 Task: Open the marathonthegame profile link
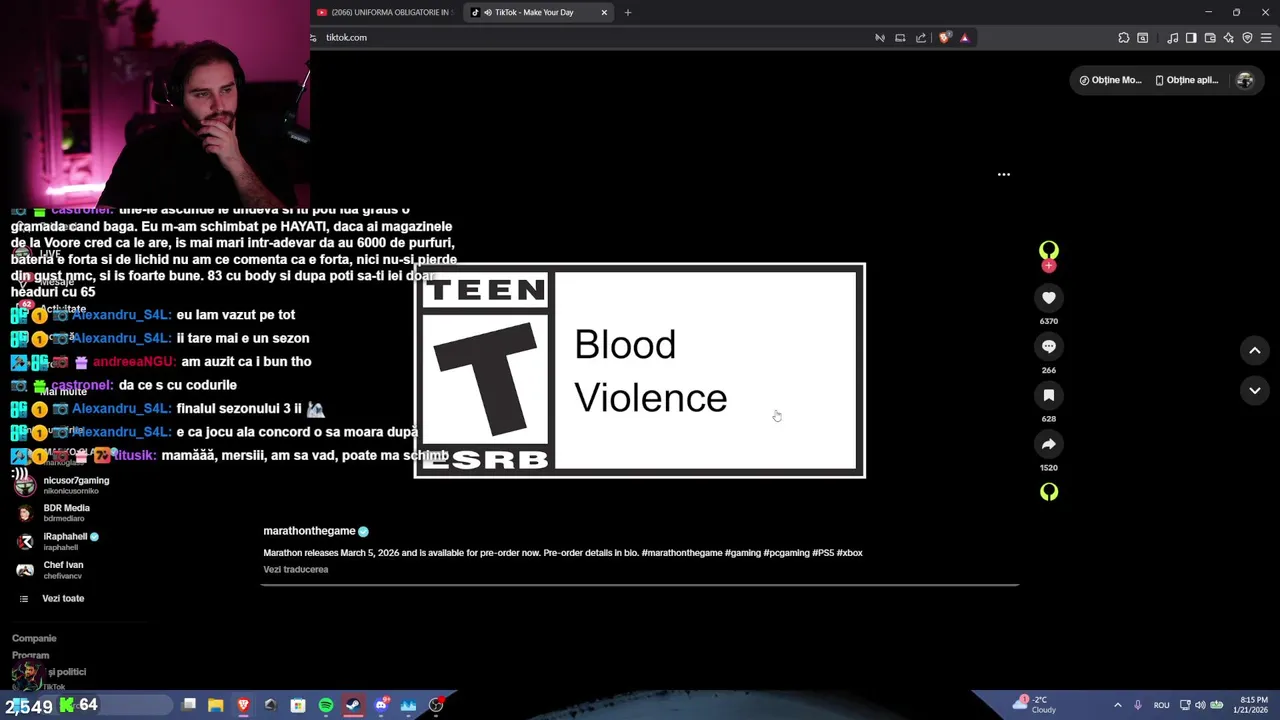pyautogui.click(x=309, y=531)
